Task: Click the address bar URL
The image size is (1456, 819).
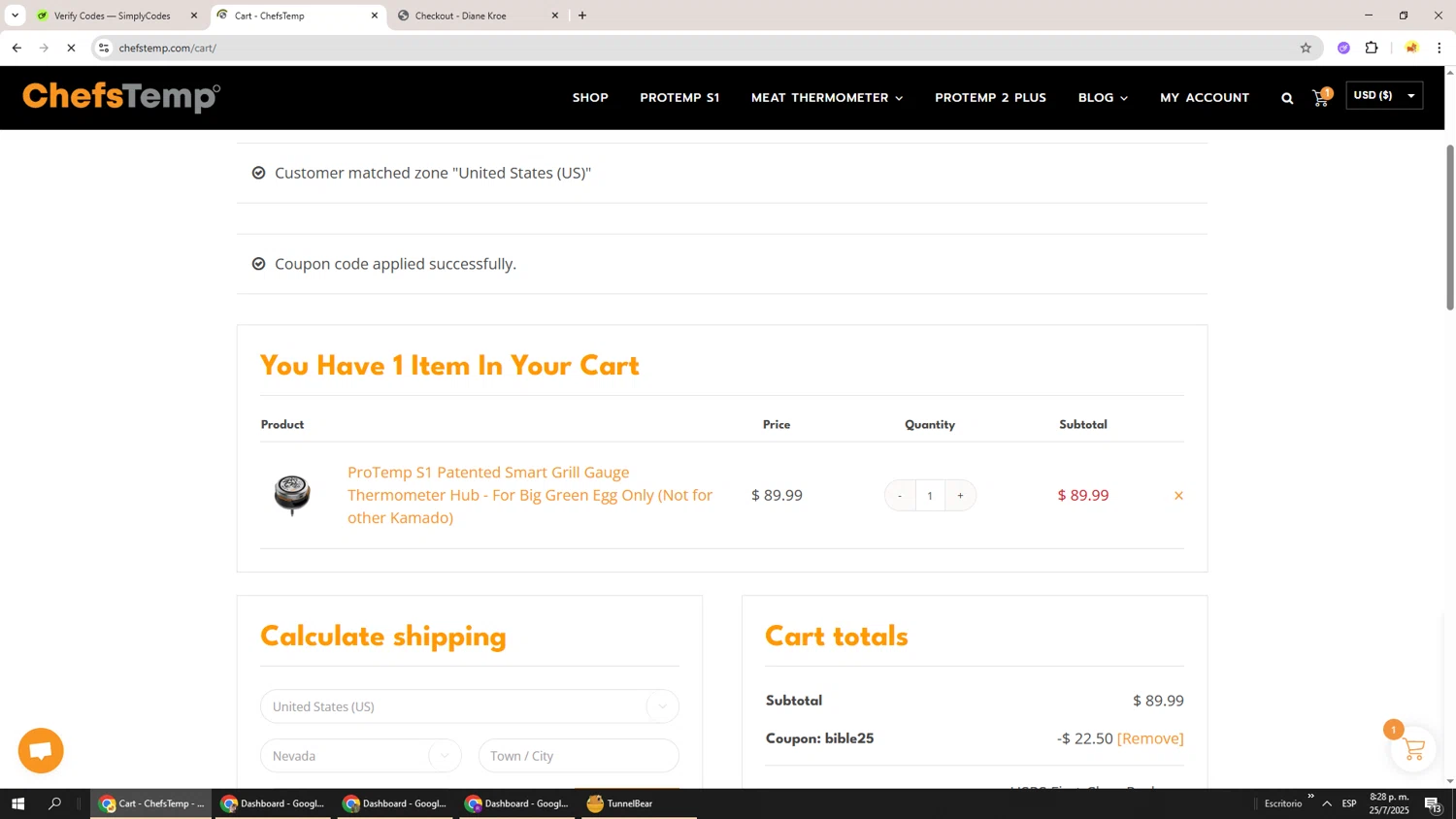Action: pos(168,48)
